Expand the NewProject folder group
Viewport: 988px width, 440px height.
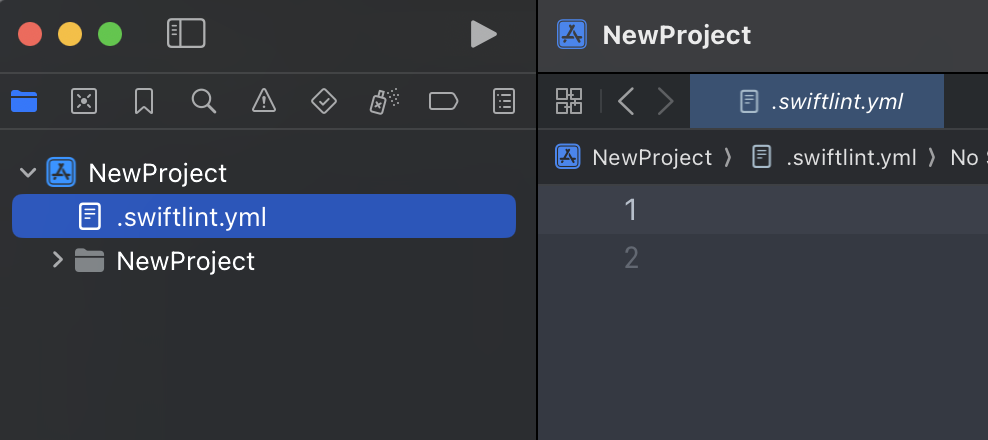[57, 261]
